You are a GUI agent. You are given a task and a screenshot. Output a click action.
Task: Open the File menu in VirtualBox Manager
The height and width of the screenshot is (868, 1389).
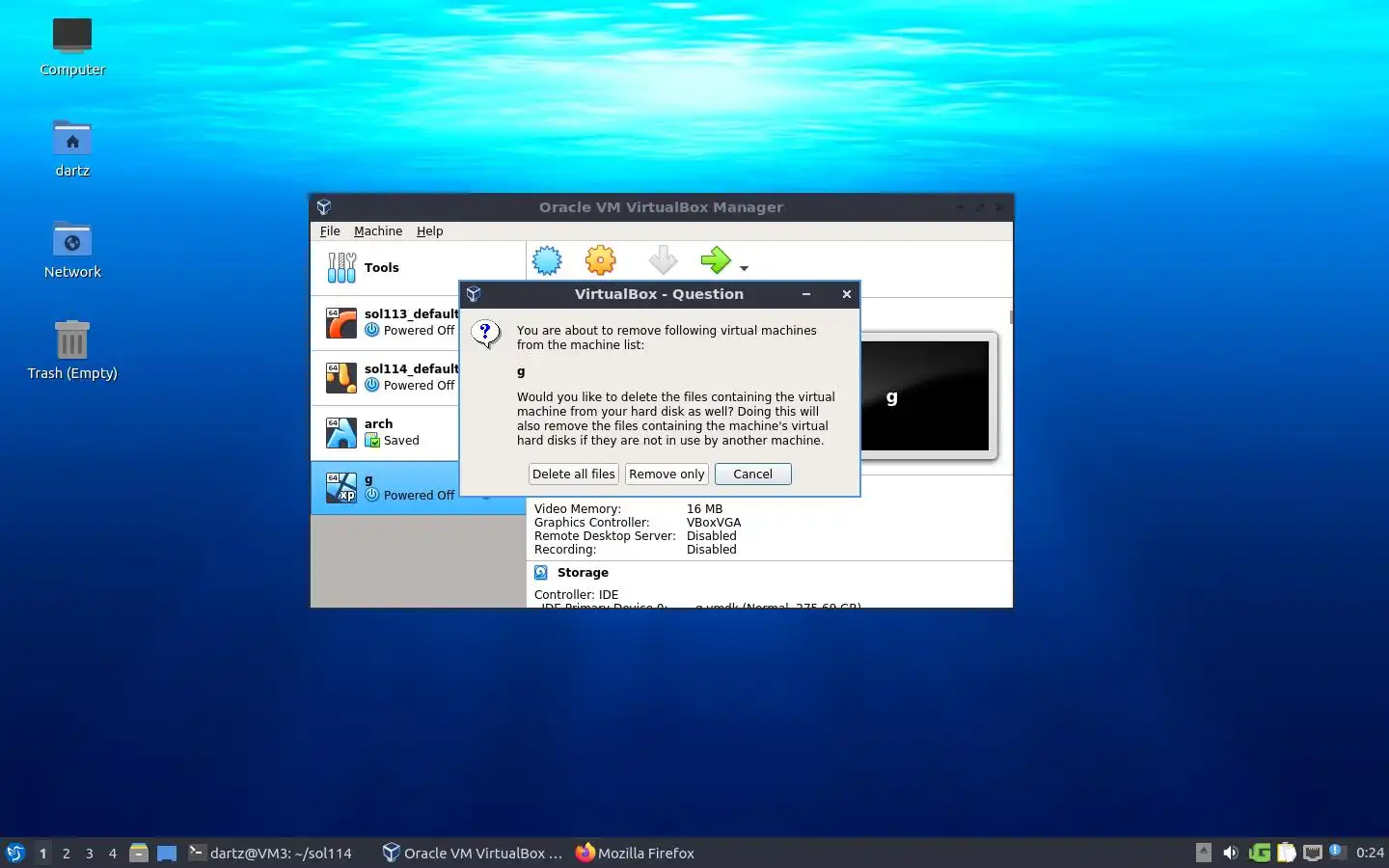330,231
